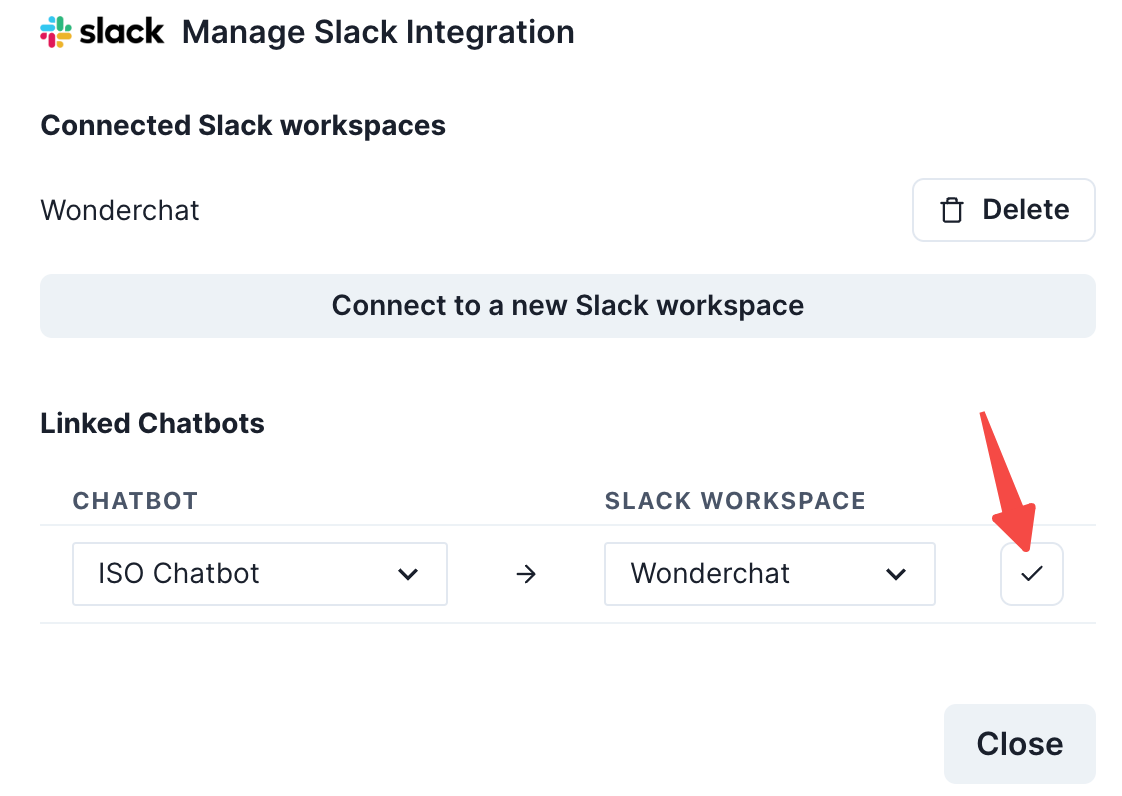The image size is (1122, 796).
Task: Click the right arrow between the dropdowns
Action: (x=526, y=574)
